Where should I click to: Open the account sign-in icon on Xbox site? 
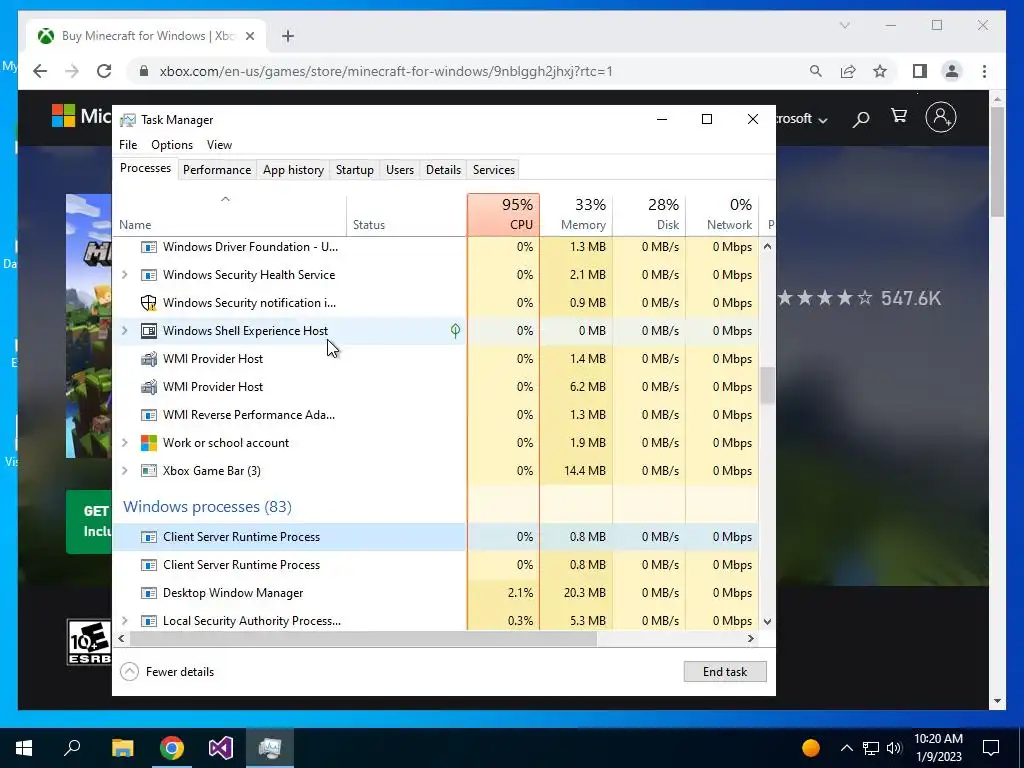940,118
